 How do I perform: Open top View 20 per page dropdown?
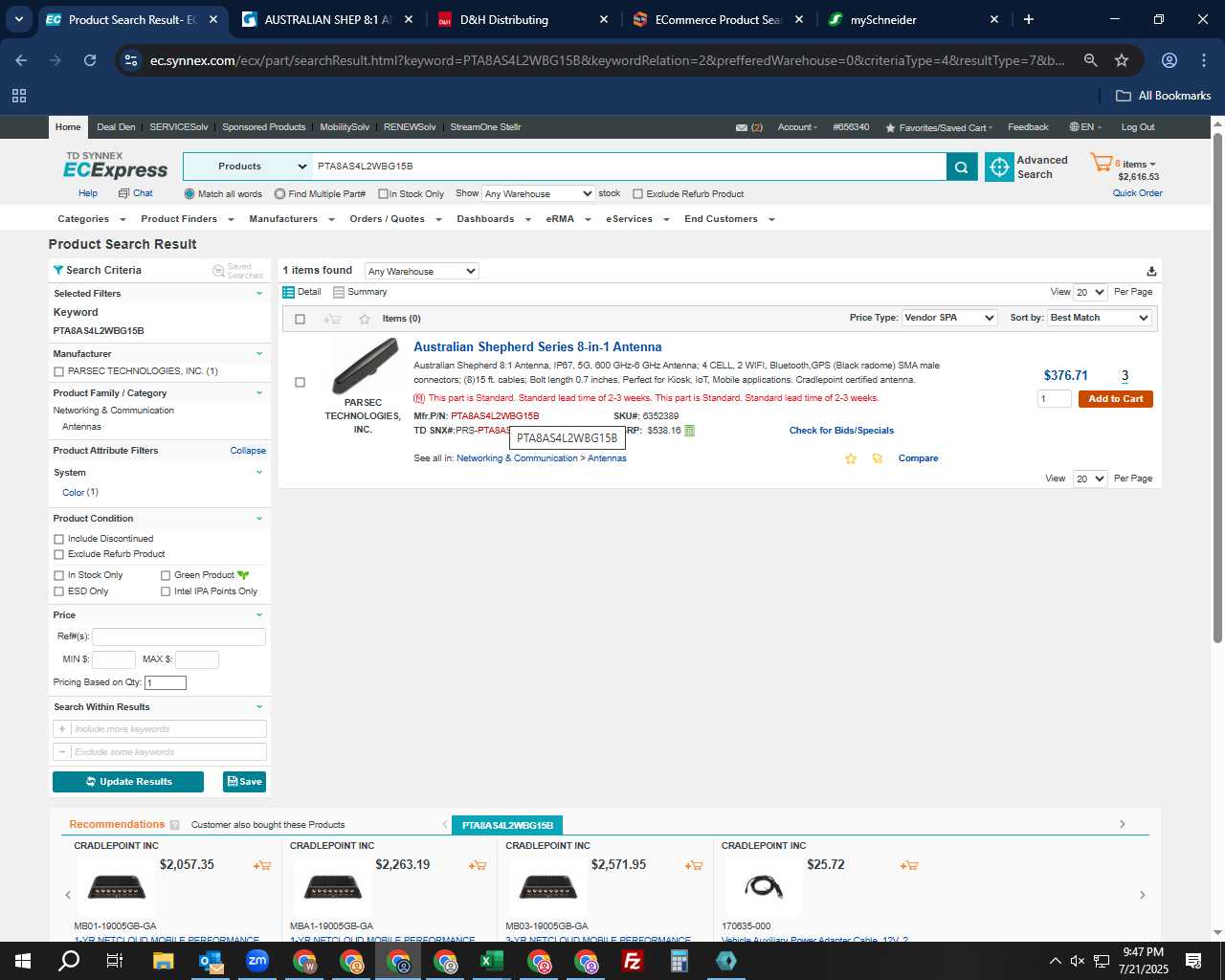[x=1090, y=292]
